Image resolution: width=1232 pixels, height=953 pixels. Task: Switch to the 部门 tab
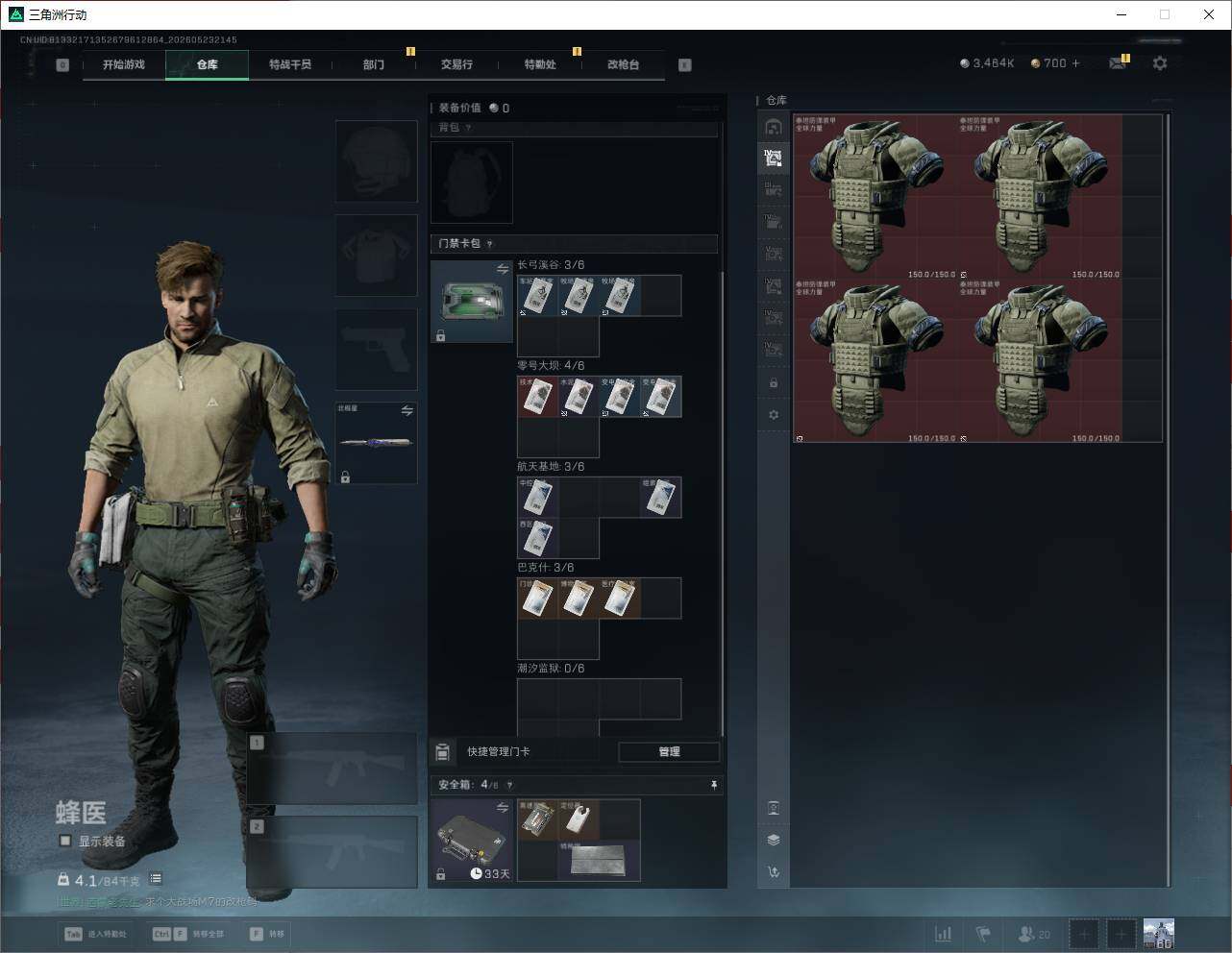tap(374, 64)
